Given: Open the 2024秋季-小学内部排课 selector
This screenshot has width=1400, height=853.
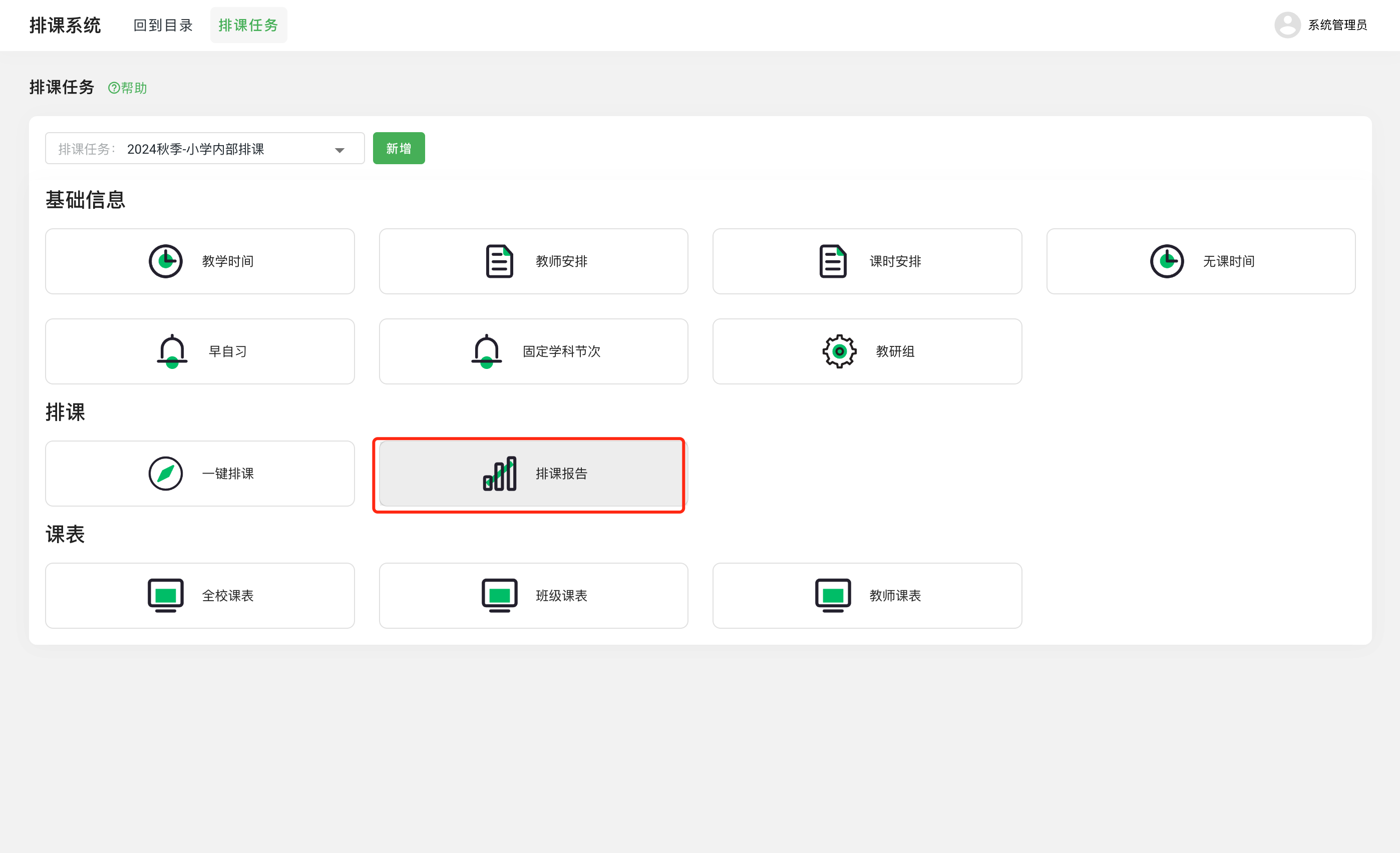Looking at the screenshot, I should click(195, 149).
